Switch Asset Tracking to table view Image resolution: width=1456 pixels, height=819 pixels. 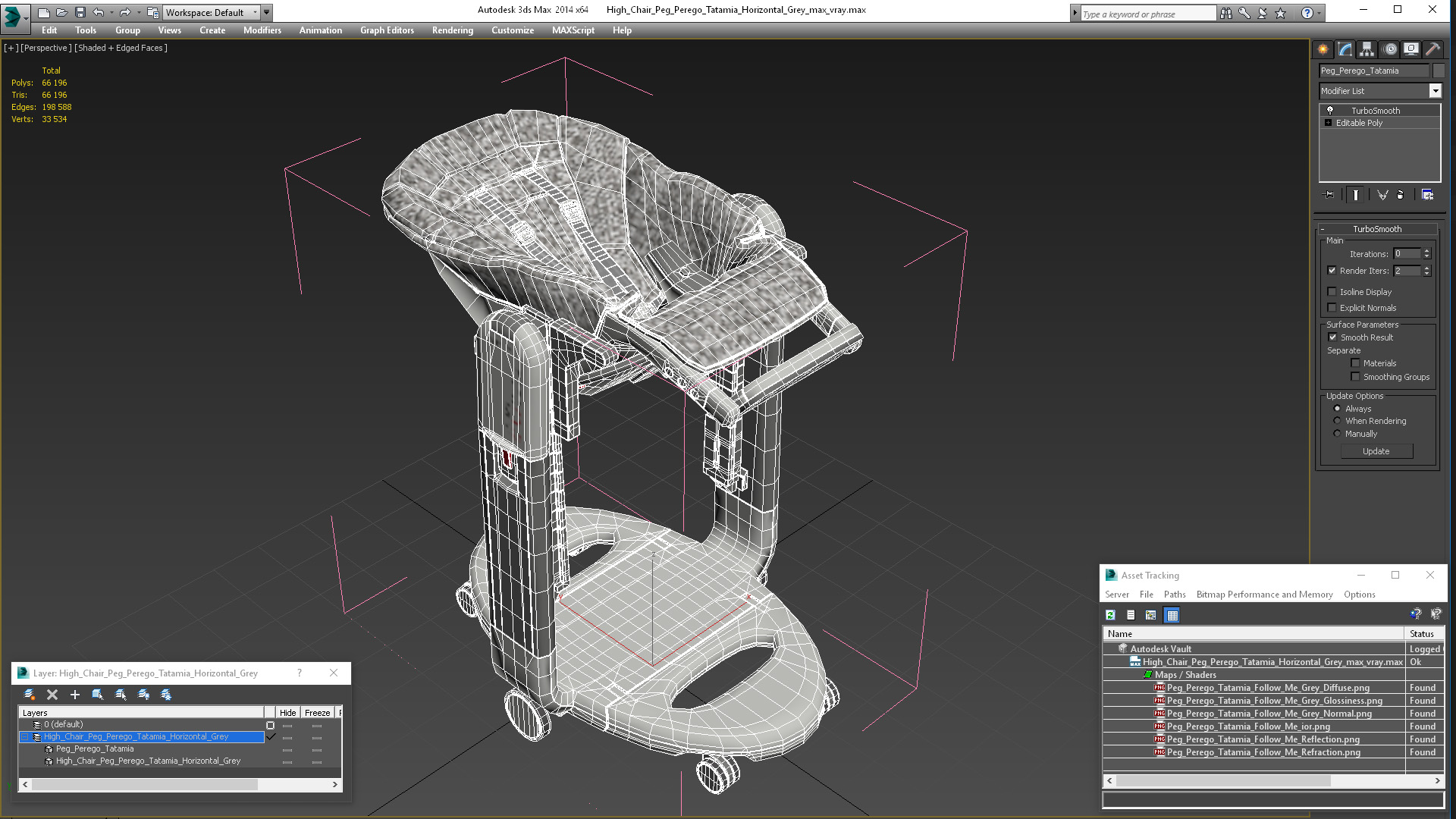point(1172,615)
